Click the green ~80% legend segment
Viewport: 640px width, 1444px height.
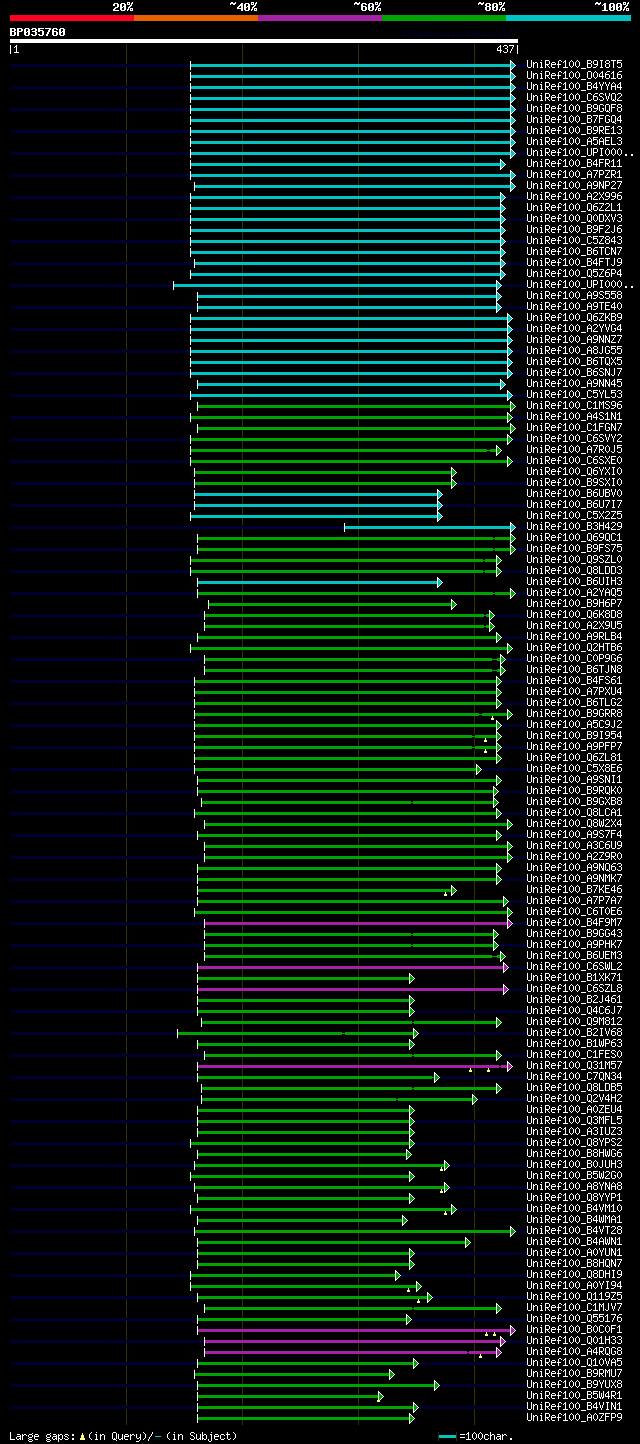tap(444, 18)
